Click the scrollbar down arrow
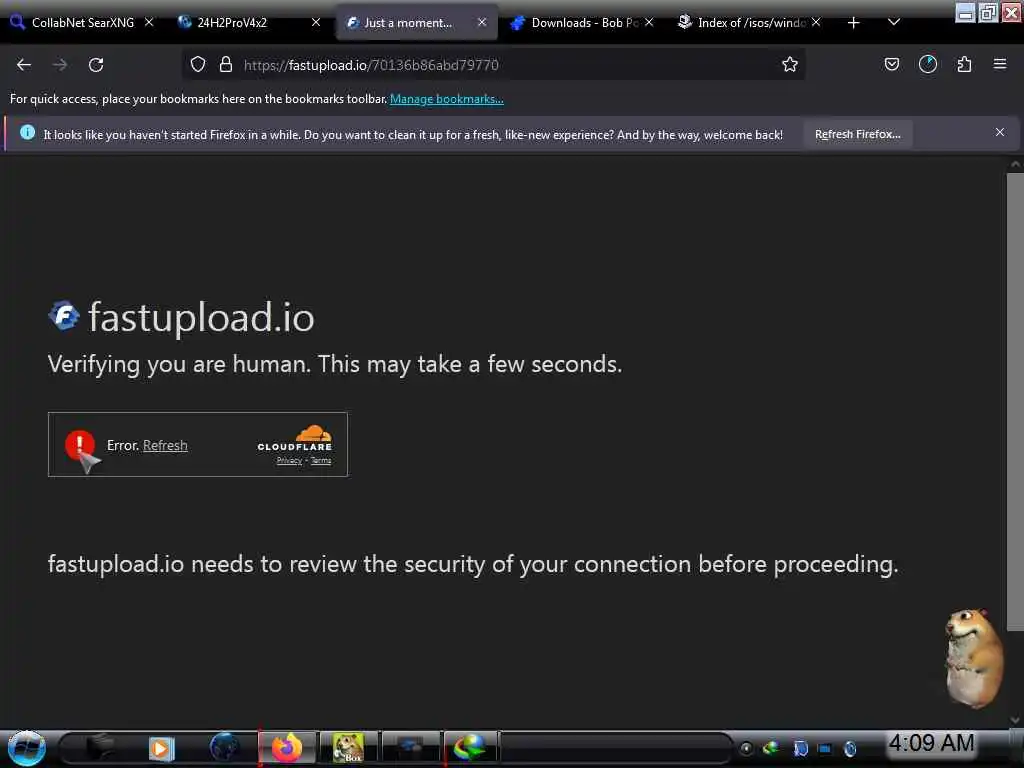The width and height of the screenshot is (1024, 768). click(1015, 720)
